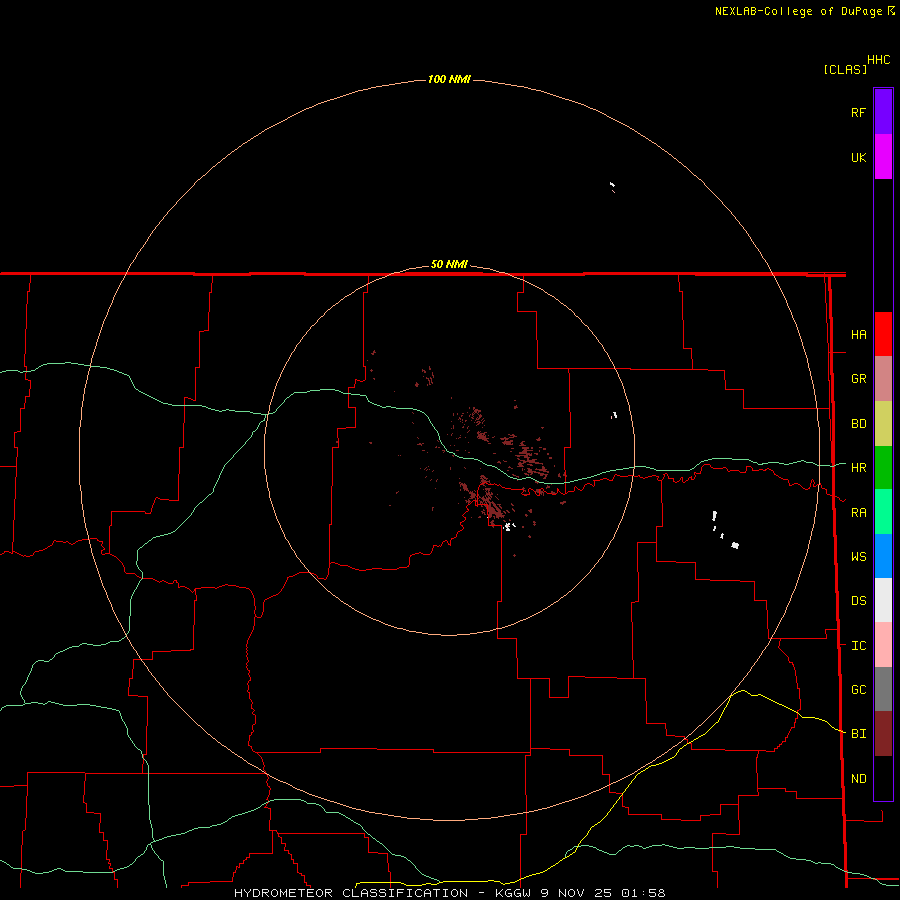This screenshot has height=900, width=900.
Task: Click the BI legend label
Action: click(858, 734)
